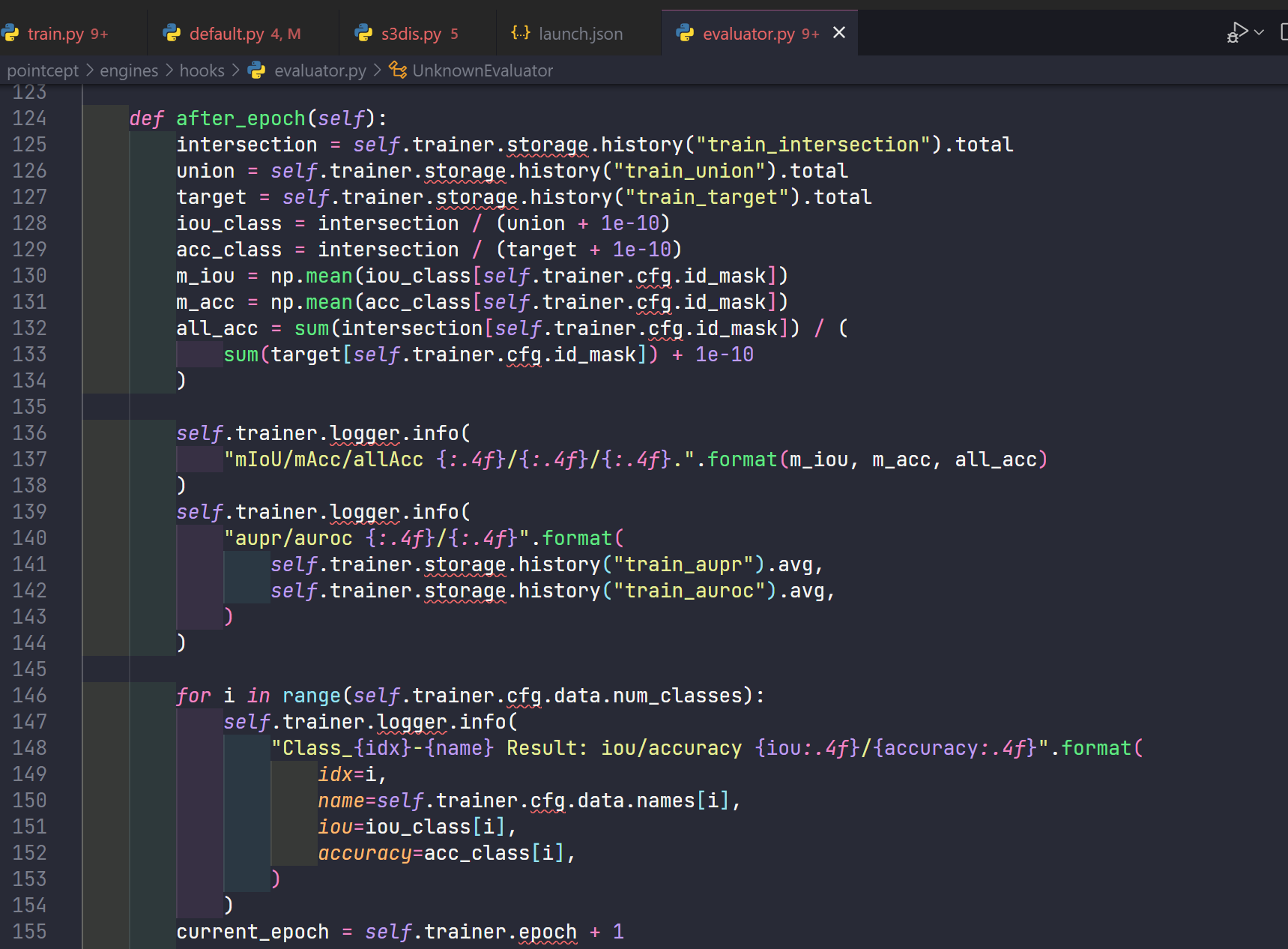Viewport: 1288px width, 949px height.
Task: Click the "mIoU/mAcc/allAcc" format string
Action: 459,460
